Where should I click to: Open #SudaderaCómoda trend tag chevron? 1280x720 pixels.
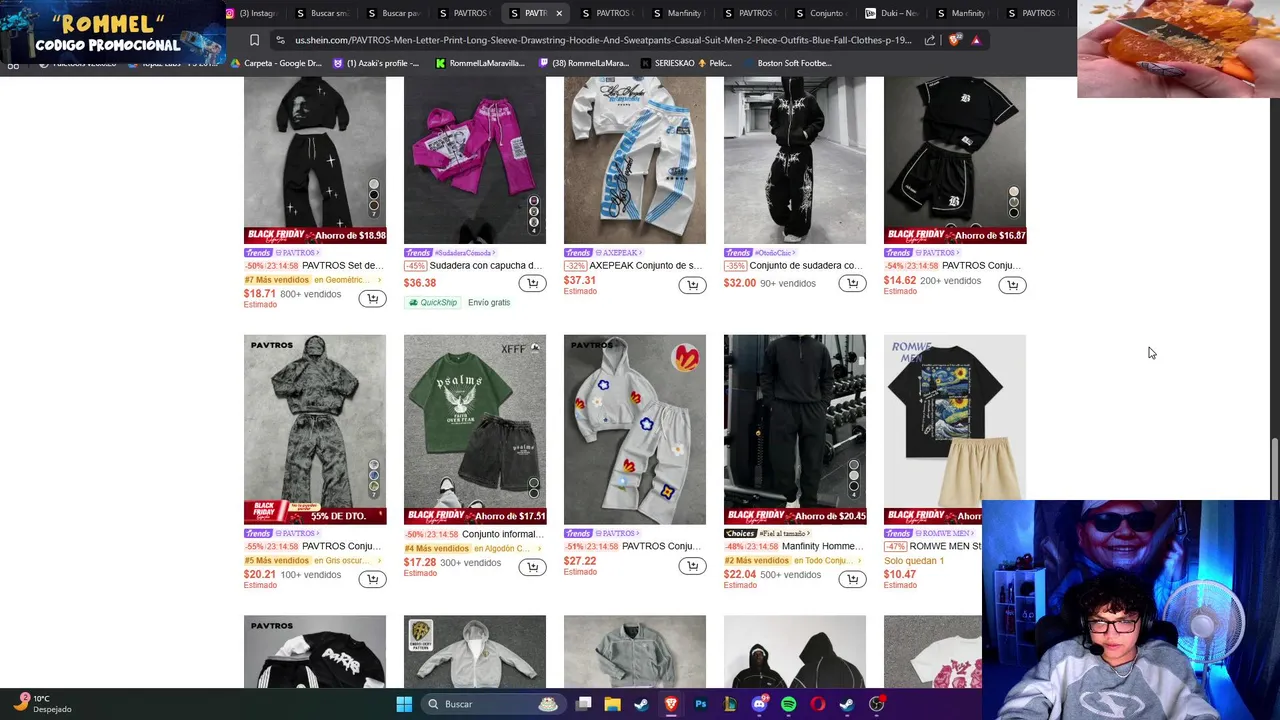point(496,253)
